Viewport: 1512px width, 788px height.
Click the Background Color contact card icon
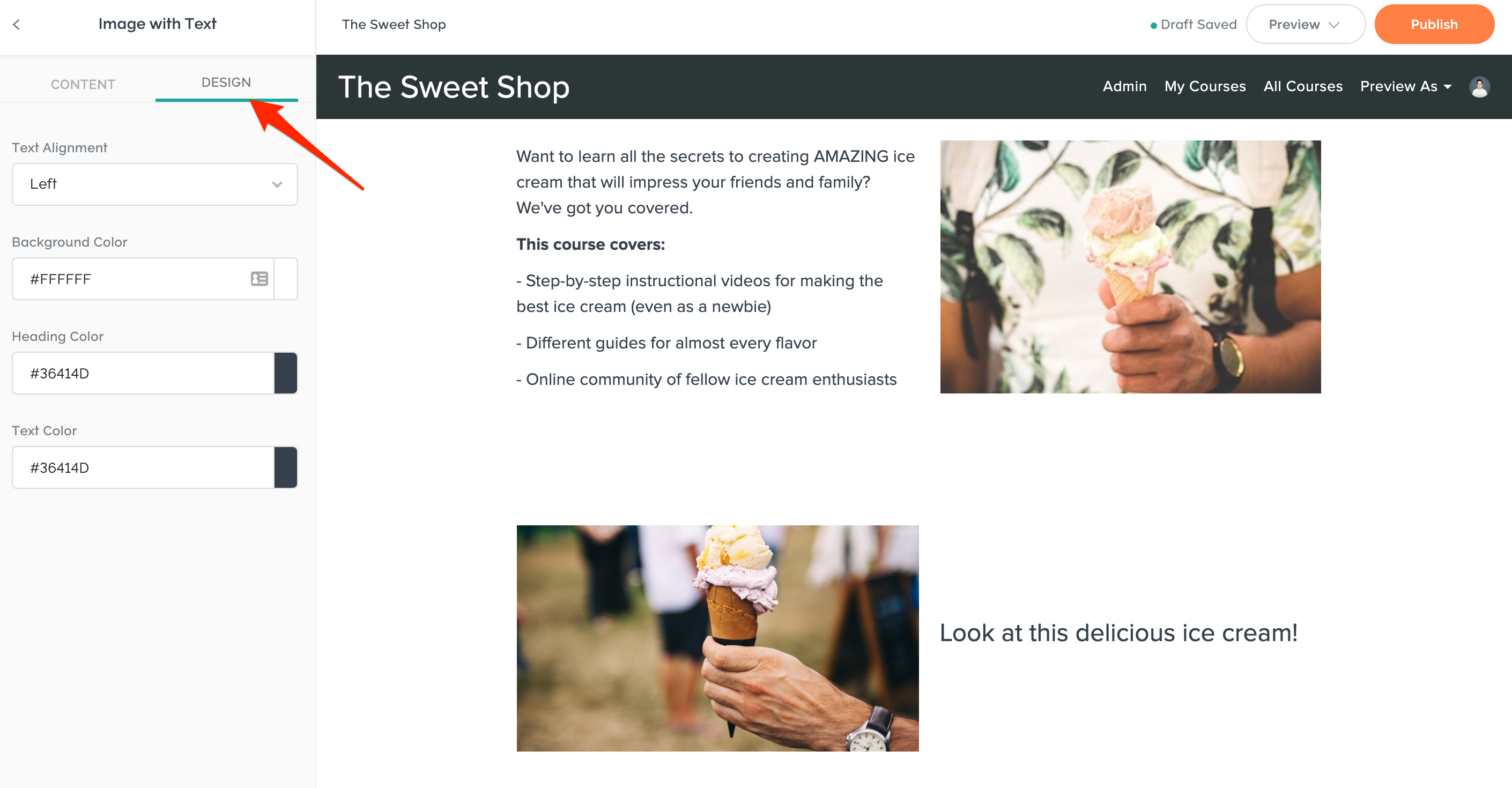coord(260,279)
